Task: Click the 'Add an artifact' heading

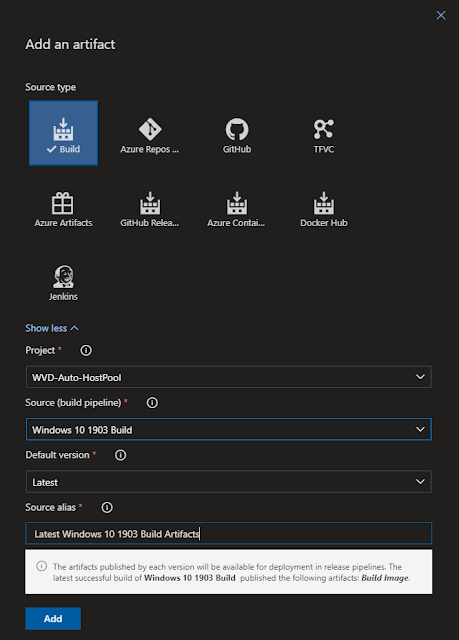Action: 70,44
